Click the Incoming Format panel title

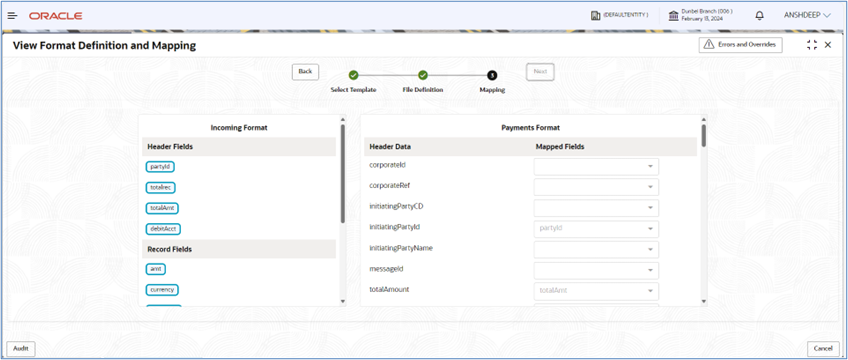point(239,128)
